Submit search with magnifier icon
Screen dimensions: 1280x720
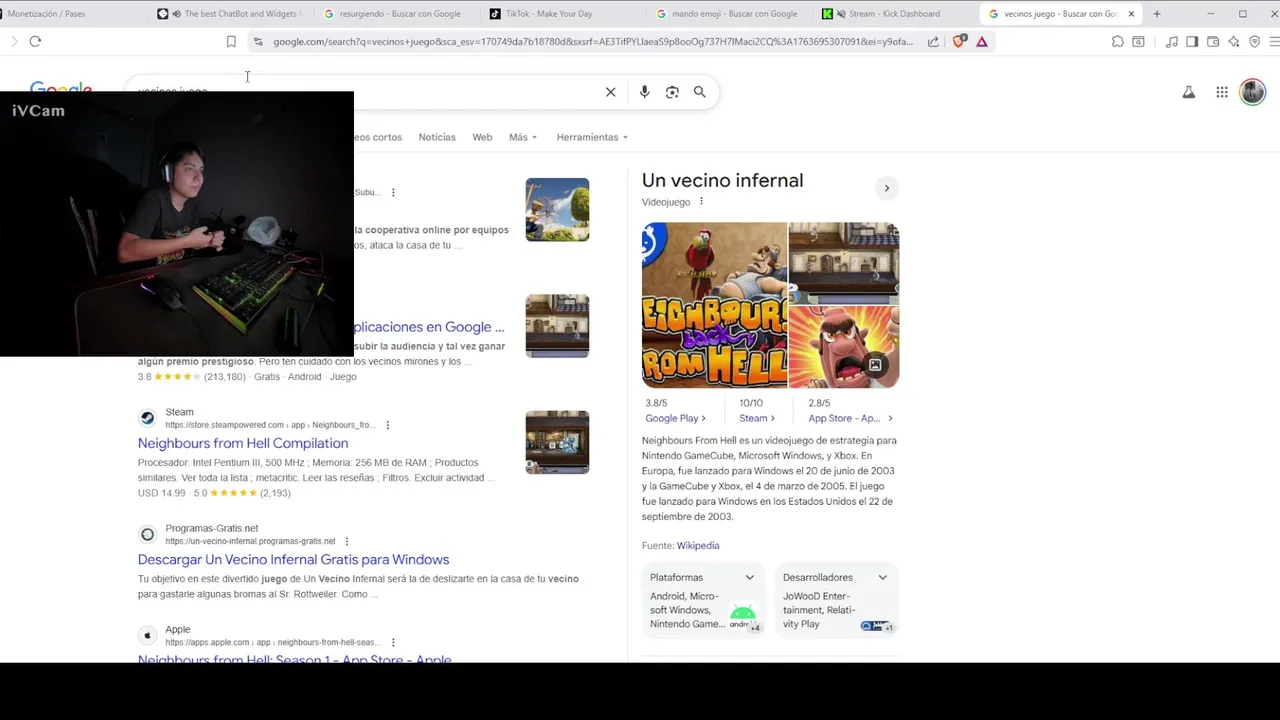(x=700, y=92)
